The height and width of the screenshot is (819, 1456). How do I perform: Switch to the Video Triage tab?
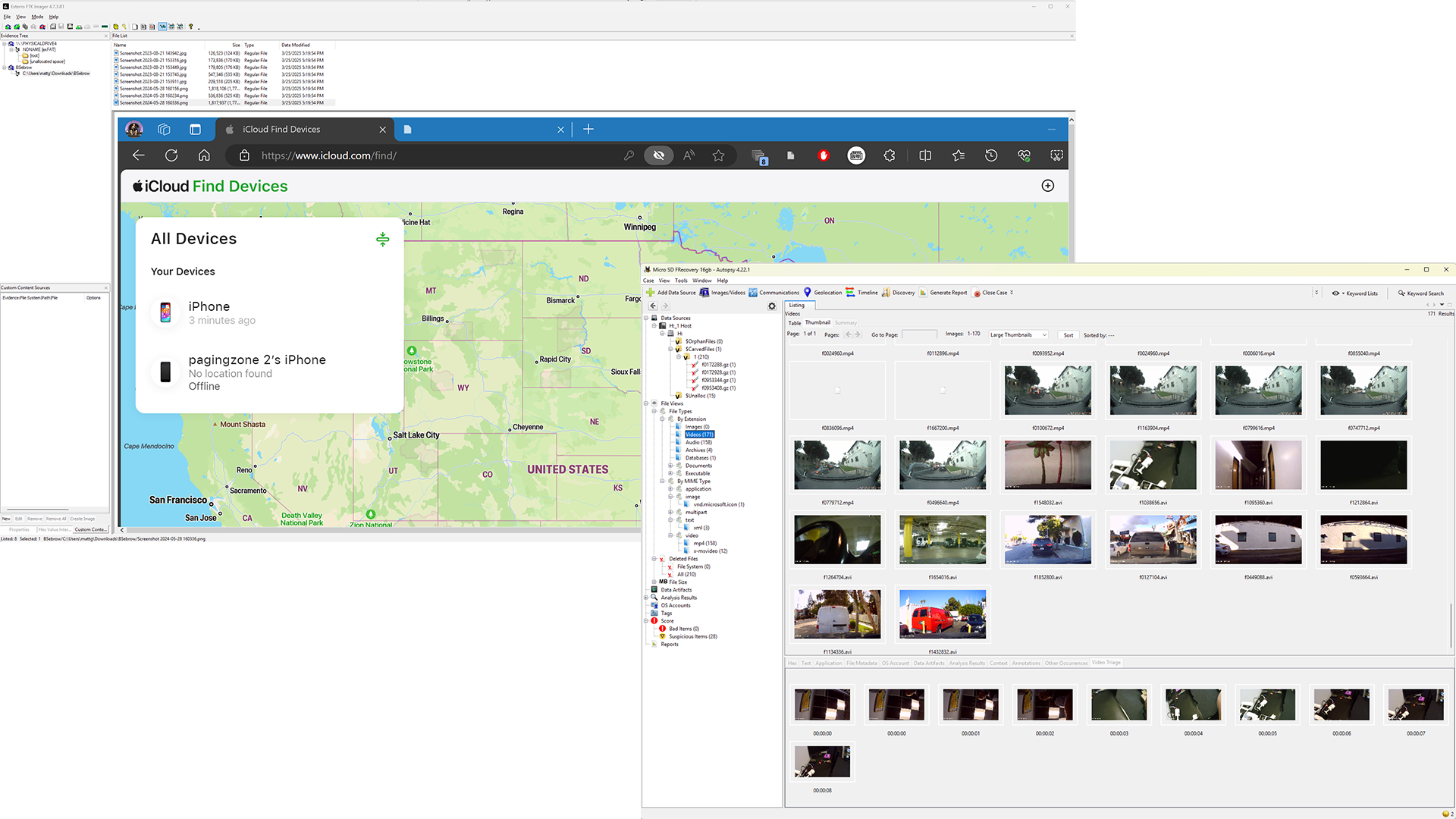pos(1106,663)
